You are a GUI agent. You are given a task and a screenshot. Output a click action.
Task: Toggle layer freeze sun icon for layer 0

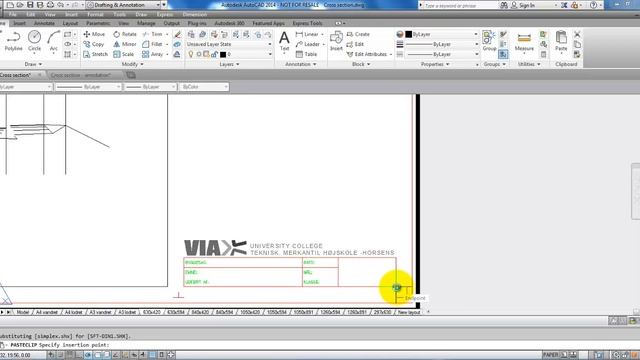tap(199, 54)
